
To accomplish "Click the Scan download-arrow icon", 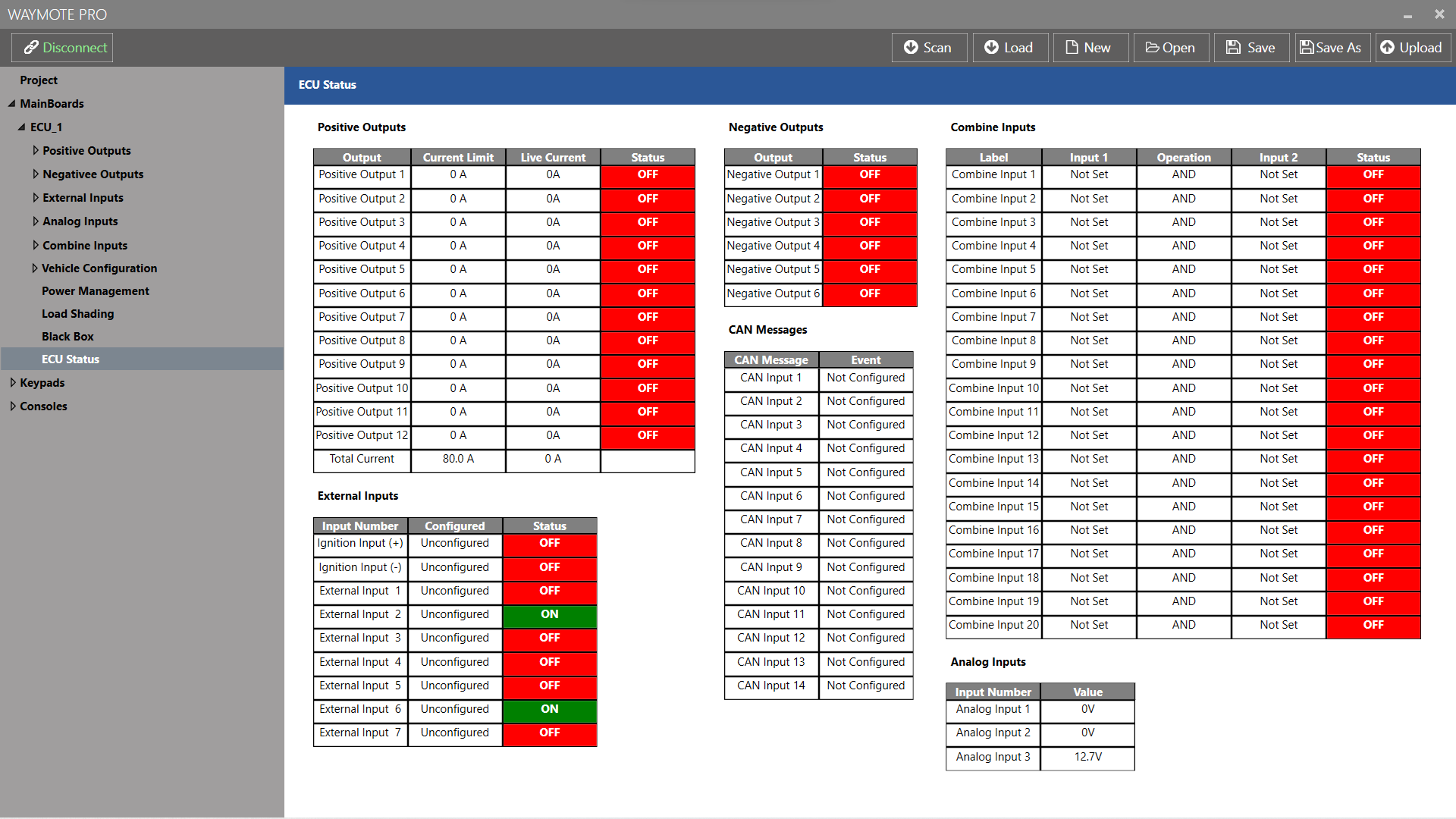I will click(911, 48).
